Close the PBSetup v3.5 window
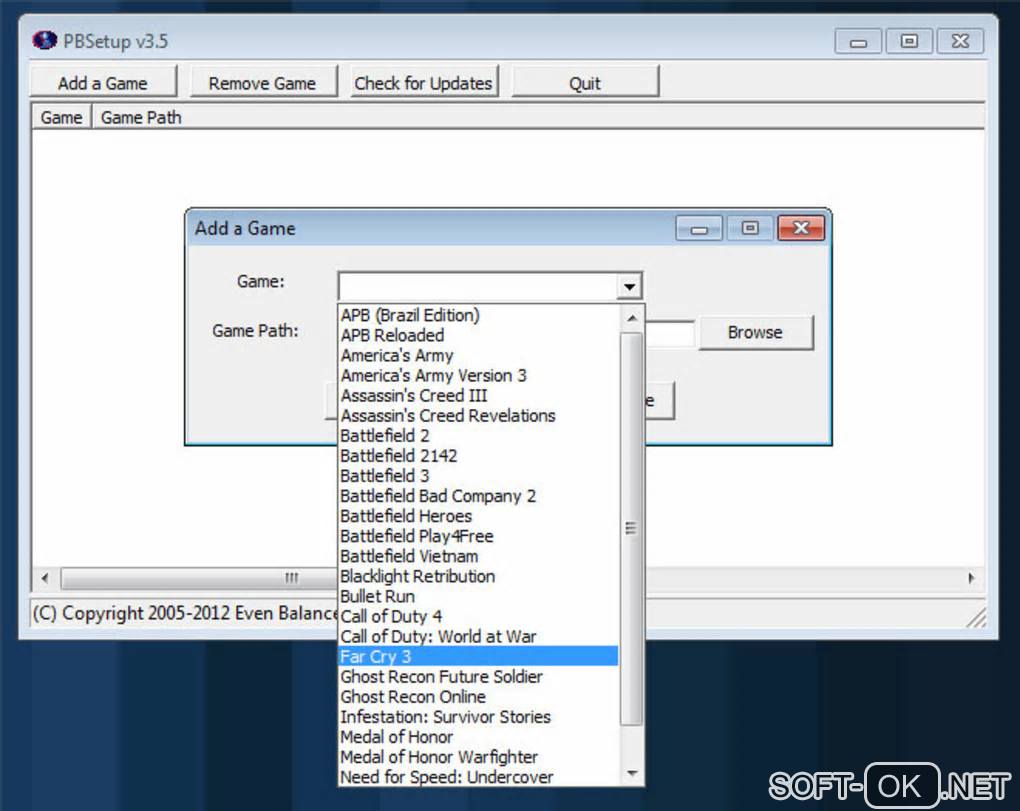 [x=960, y=42]
